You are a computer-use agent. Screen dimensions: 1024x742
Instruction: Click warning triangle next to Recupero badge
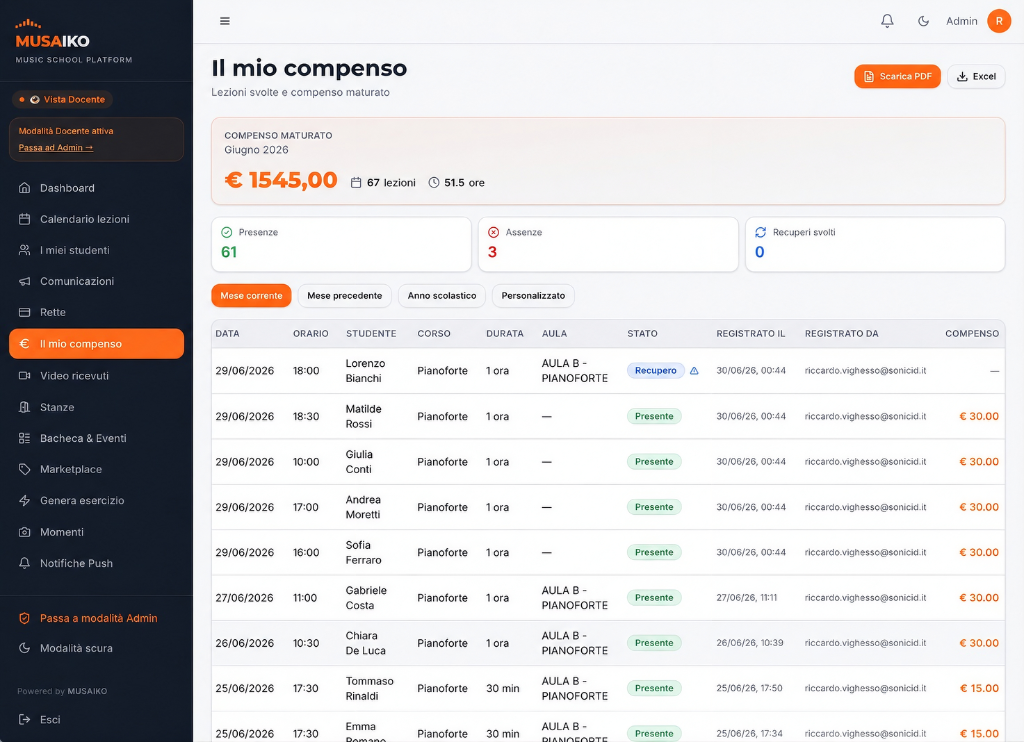(694, 371)
